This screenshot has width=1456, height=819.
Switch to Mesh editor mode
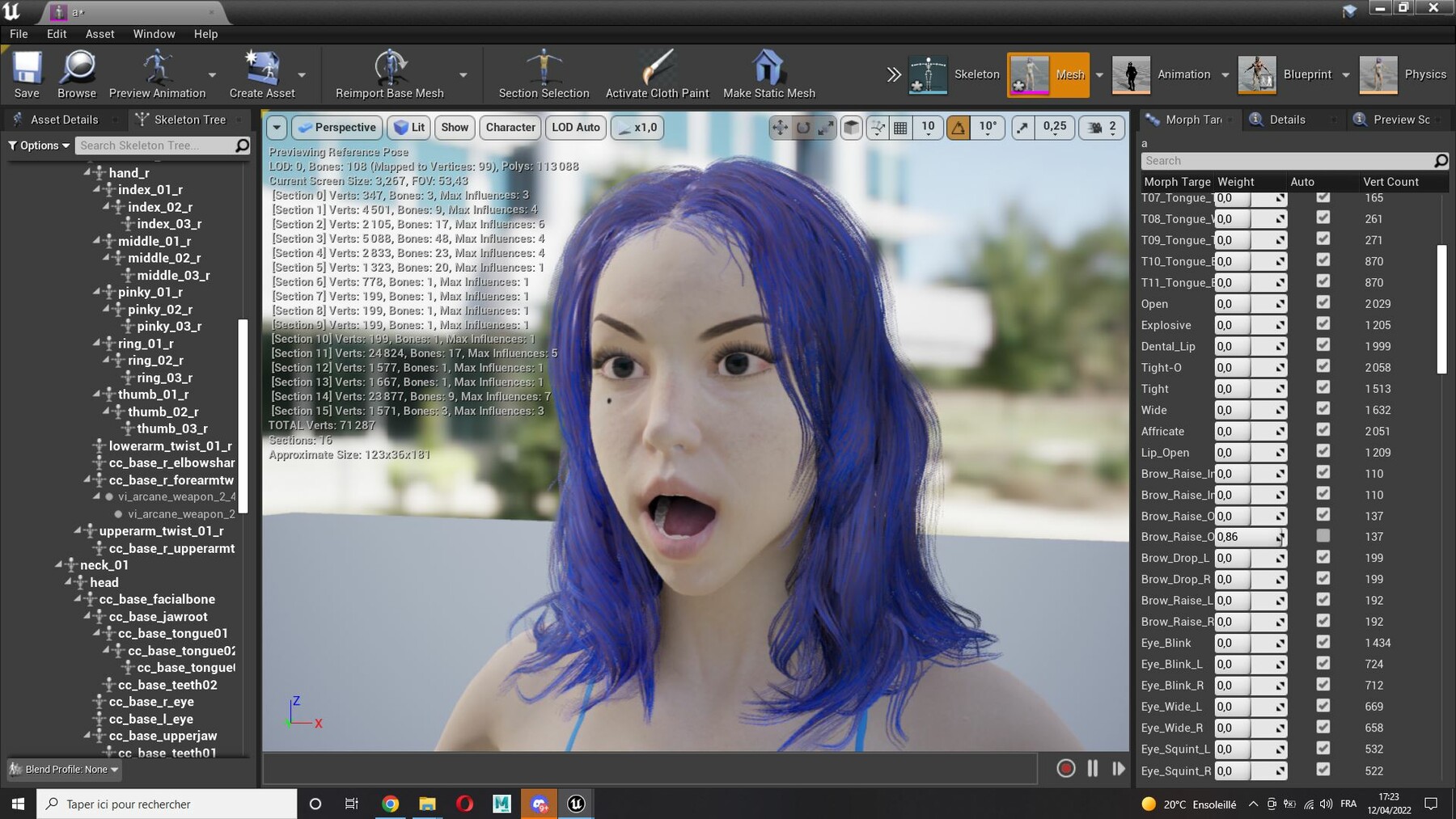(1048, 74)
